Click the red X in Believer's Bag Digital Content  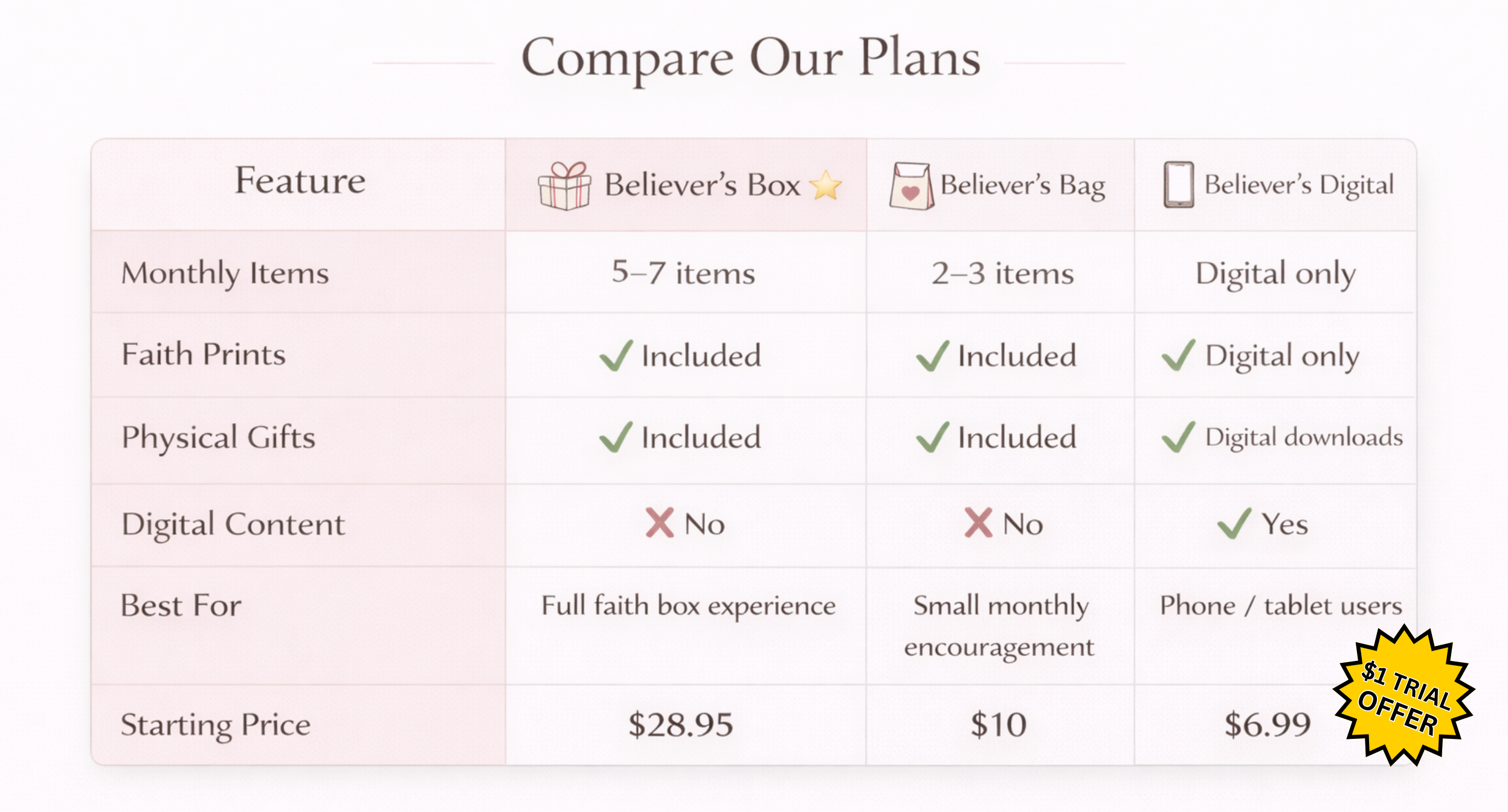pos(978,523)
